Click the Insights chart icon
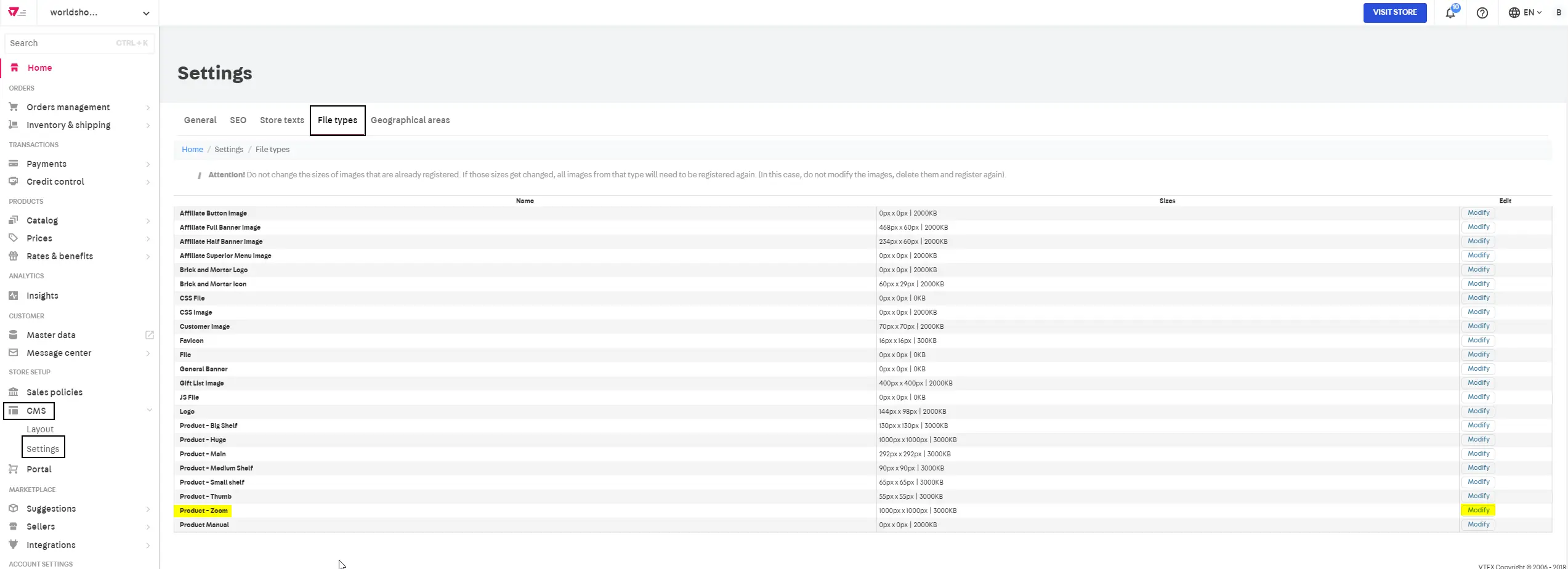Image resolution: width=1568 pixels, height=569 pixels. 14,296
